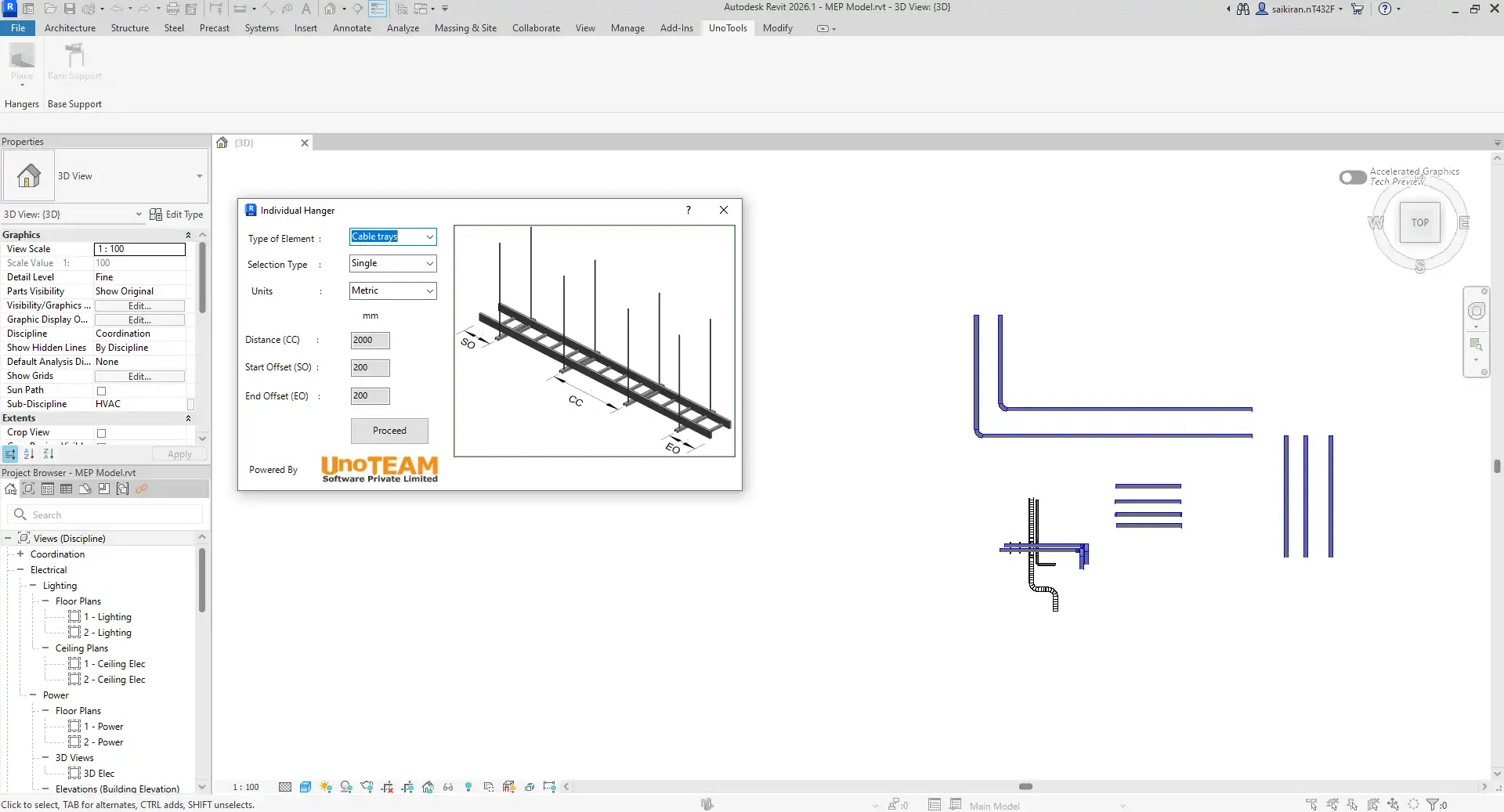Open the Default 3D View house icon

pos(330,9)
